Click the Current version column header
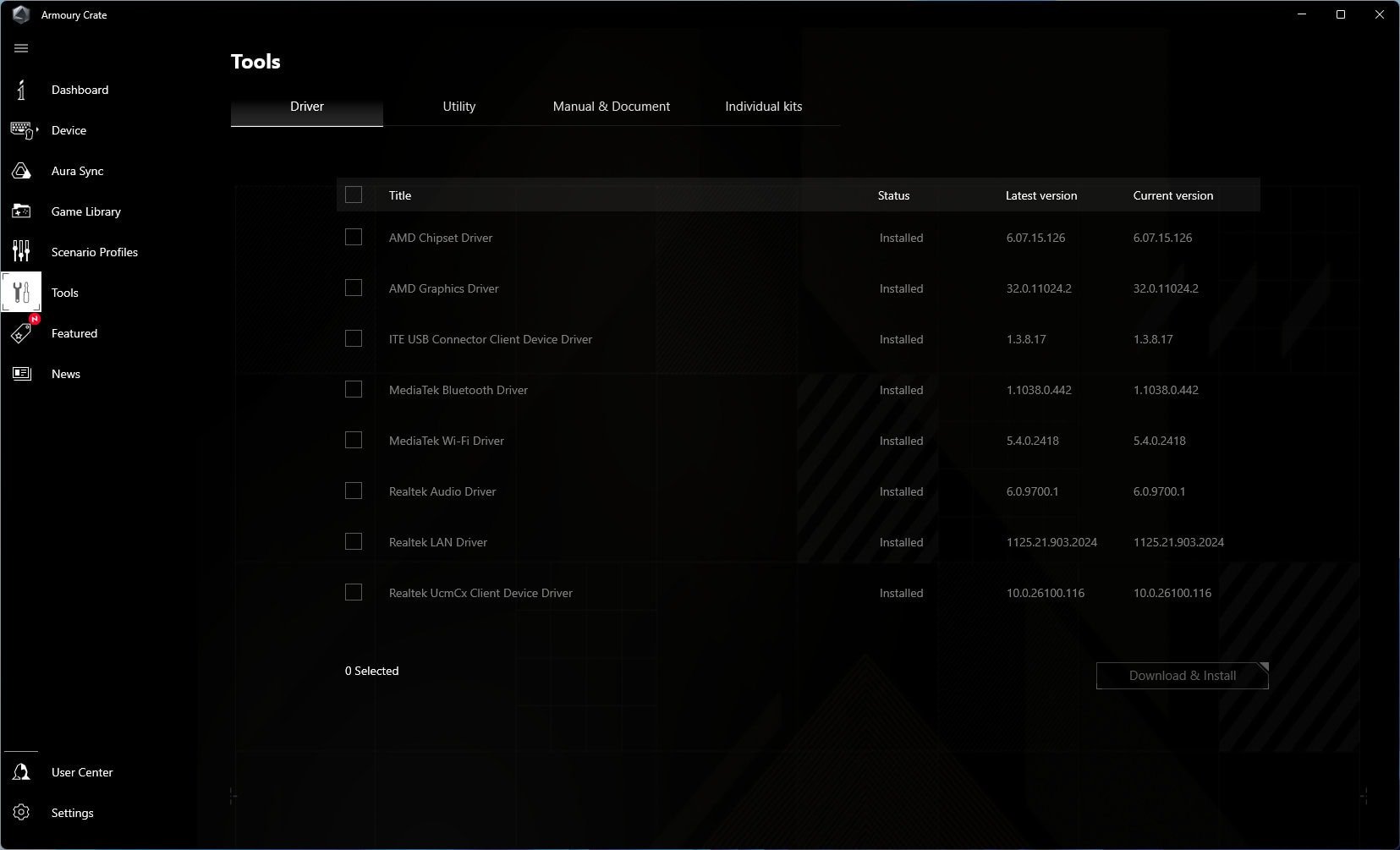The width and height of the screenshot is (1400, 850). 1173,195
